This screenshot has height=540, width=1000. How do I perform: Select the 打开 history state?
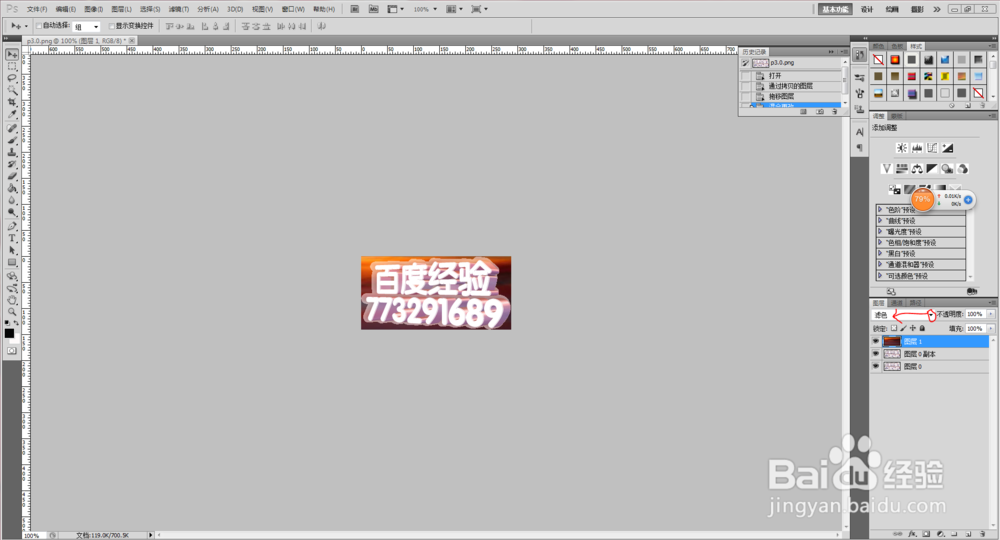pos(791,76)
